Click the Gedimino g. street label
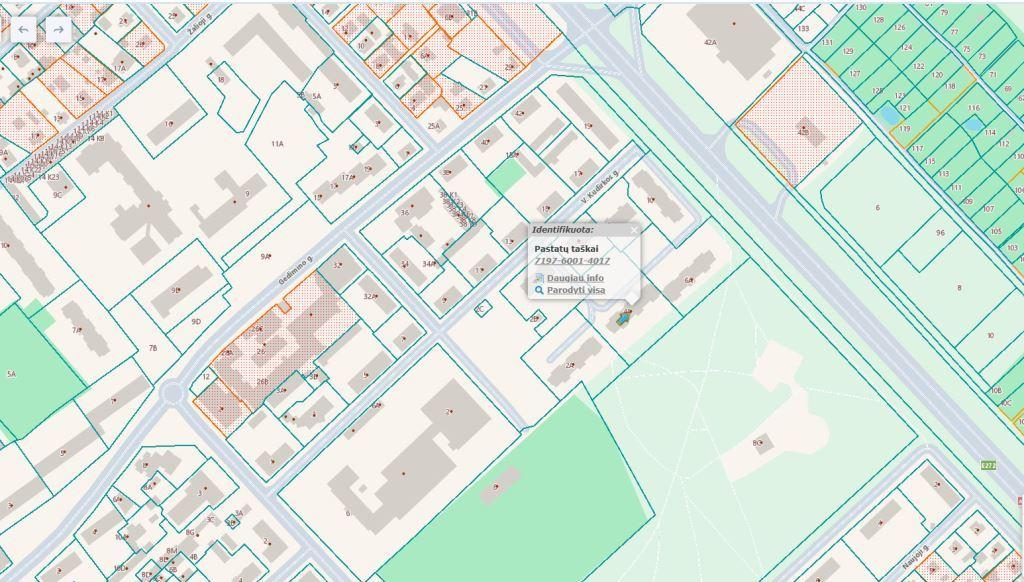Screen dimensions: 1024x582 coord(296,270)
